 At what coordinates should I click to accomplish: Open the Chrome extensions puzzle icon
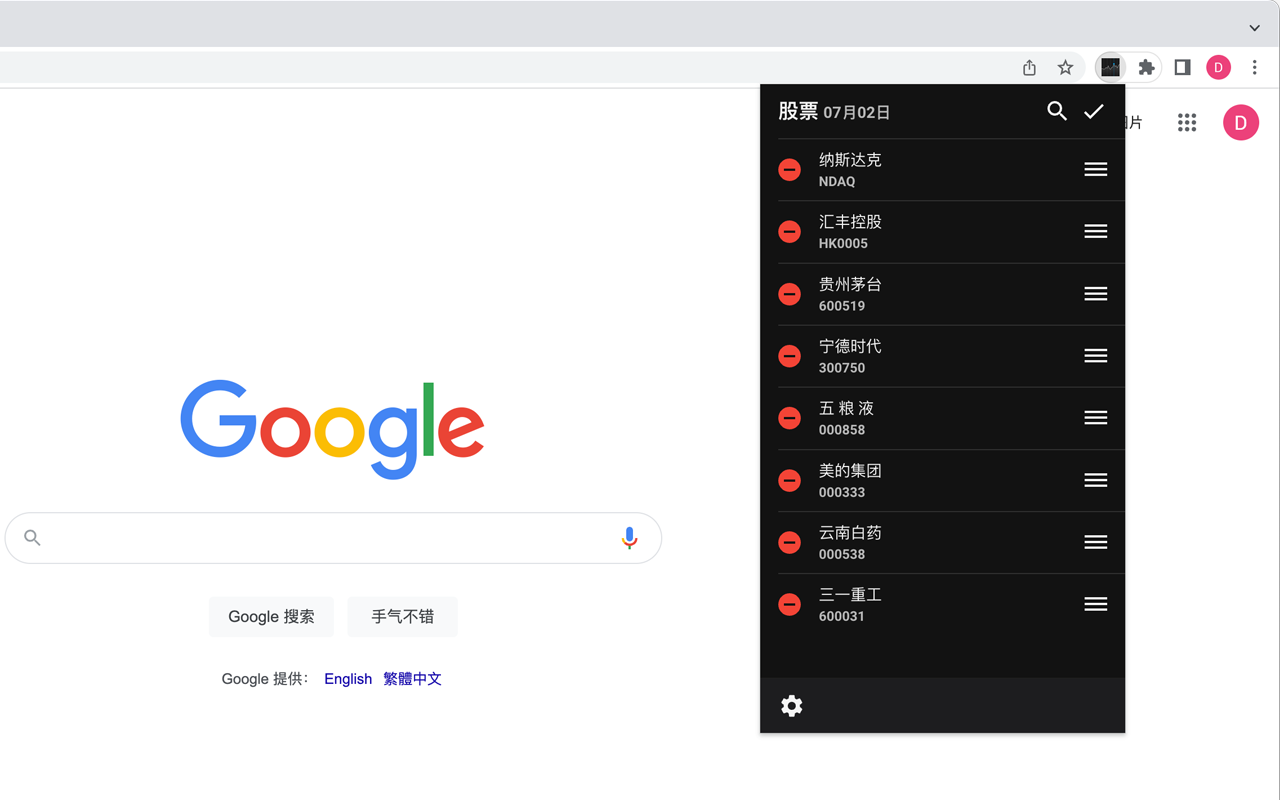point(1147,67)
